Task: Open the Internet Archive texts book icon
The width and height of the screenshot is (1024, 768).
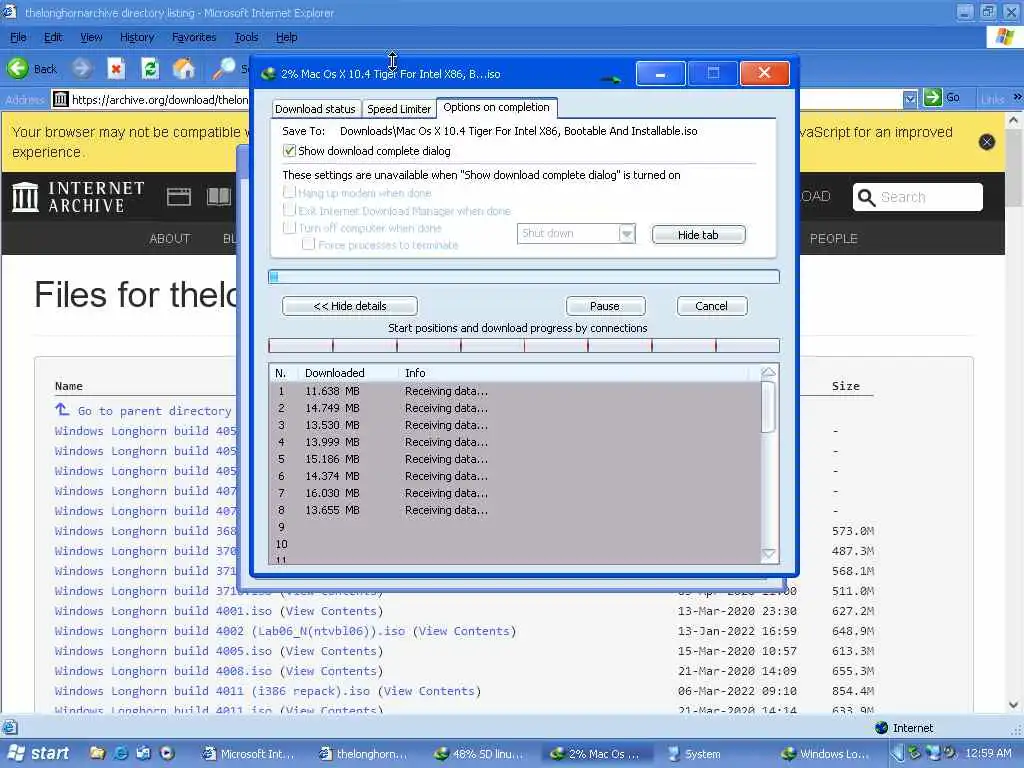Action: pos(219,197)
